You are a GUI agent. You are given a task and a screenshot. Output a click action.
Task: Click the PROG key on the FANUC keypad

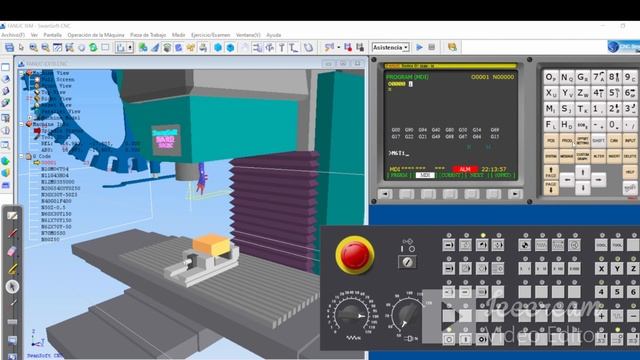(567, 140)
